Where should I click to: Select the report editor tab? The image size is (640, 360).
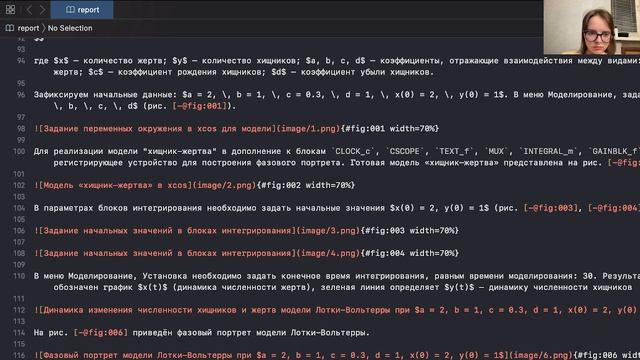82,9
